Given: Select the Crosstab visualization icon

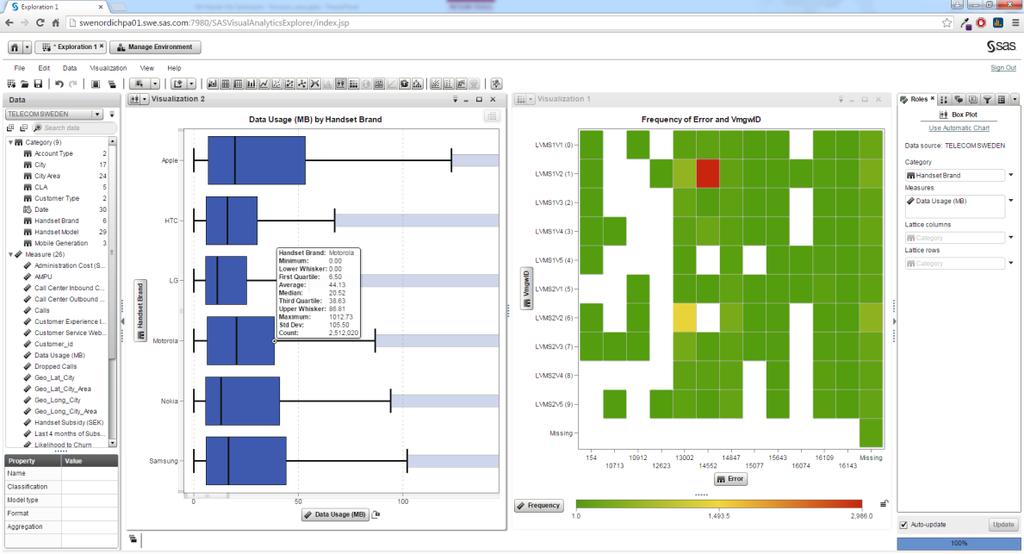Looking at the screenshot, I should [238, 84].
